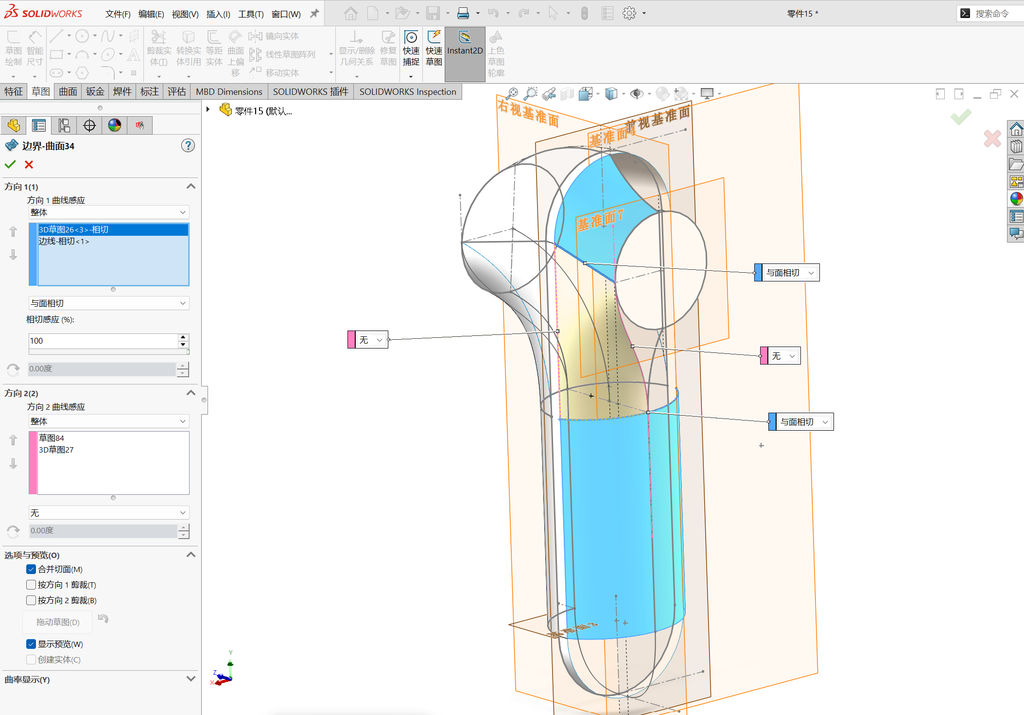Accept boundary surface with green checkmark in panel
The width and height of the screenshot is (1024, 715).
click(x=10, y=165)
